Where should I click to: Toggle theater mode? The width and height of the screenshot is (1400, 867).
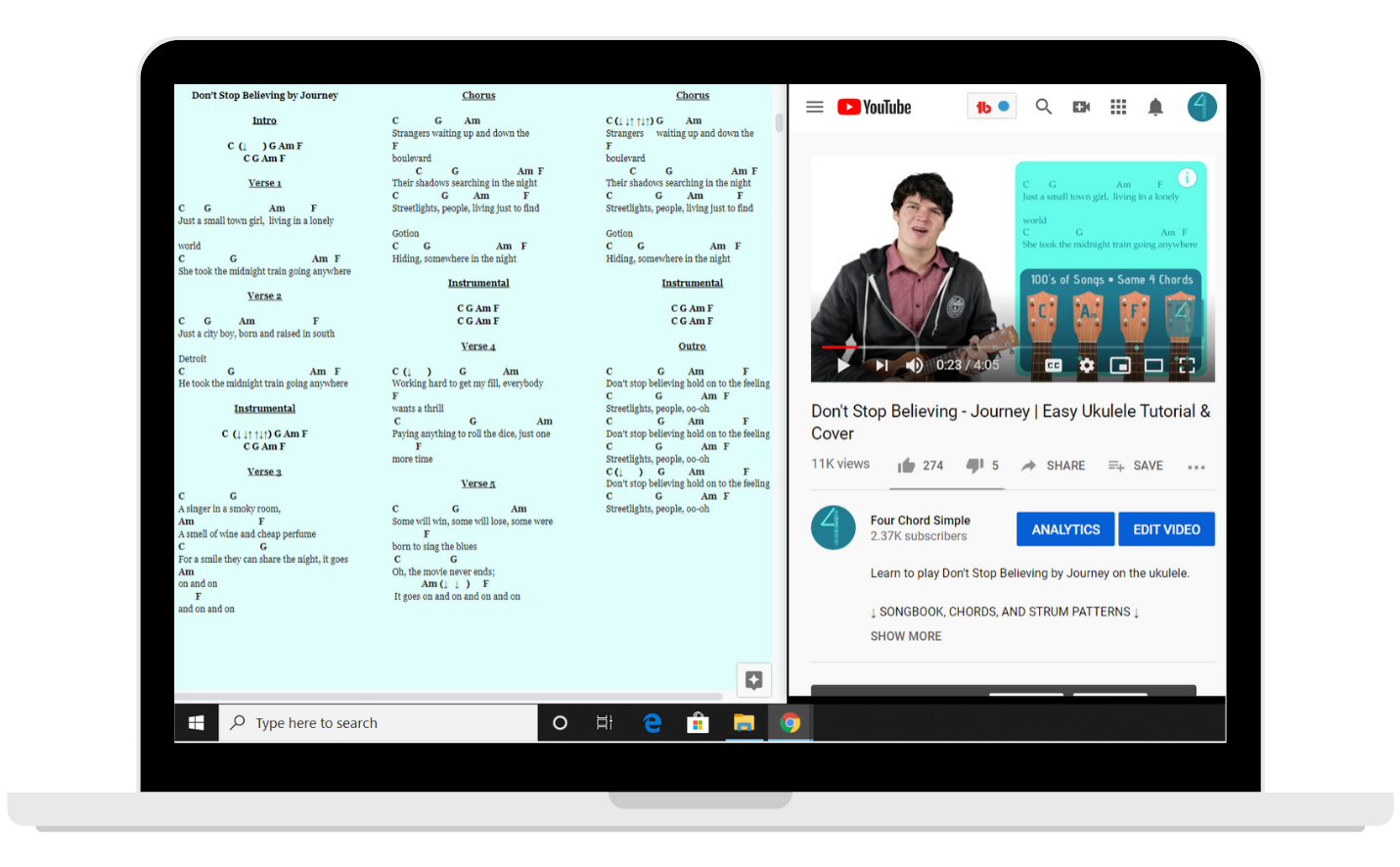point(1153,365)
